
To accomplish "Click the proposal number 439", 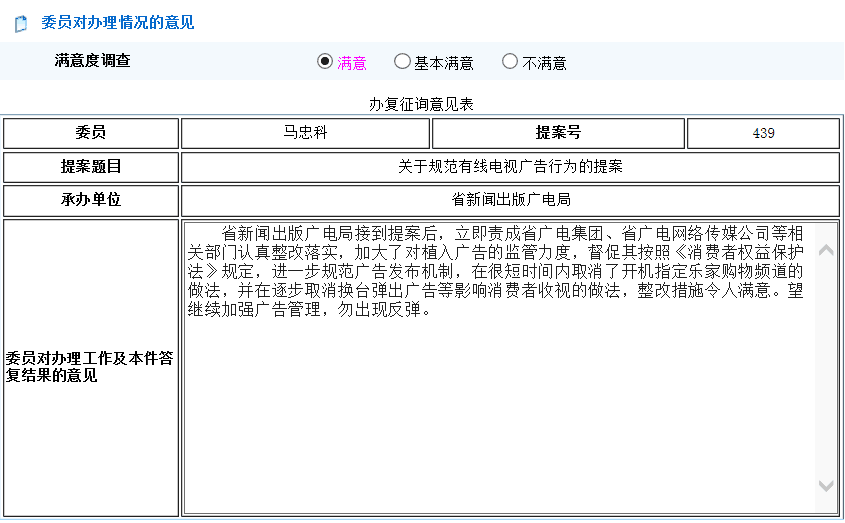I will tap(763, 133).
